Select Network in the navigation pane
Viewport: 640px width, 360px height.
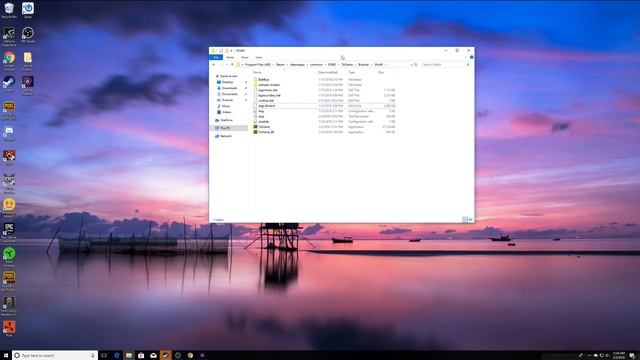[226, 136]
